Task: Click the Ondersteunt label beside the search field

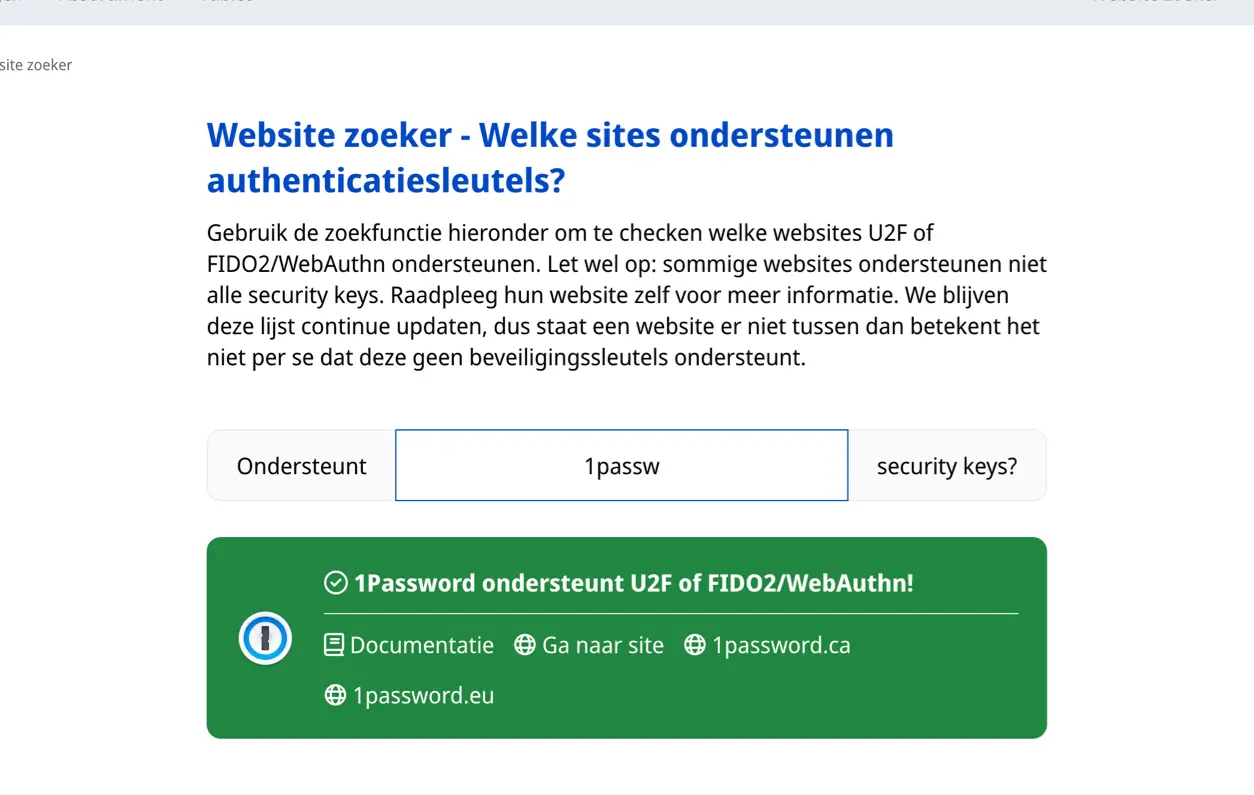Action: tap(301, 465)
